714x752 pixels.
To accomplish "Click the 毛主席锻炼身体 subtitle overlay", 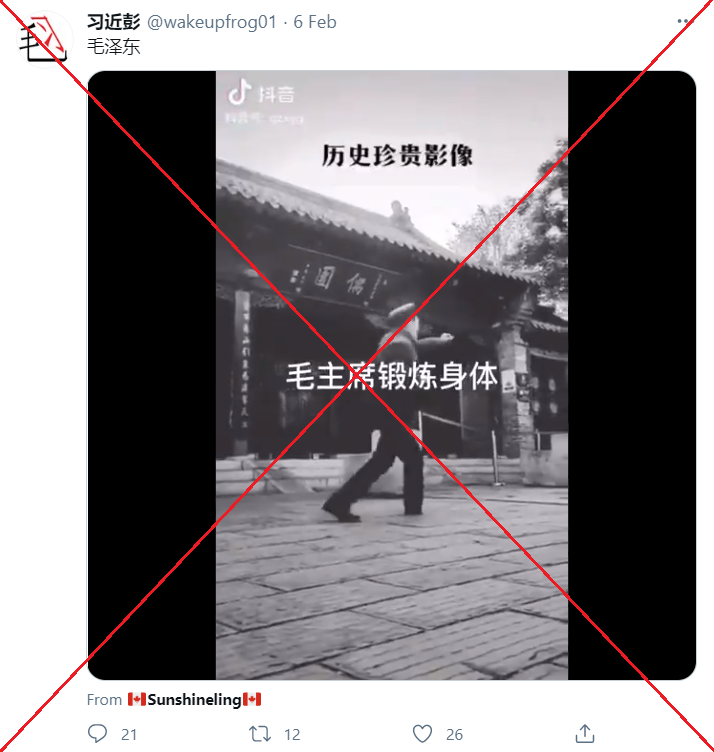I will (x=392, y=376).
